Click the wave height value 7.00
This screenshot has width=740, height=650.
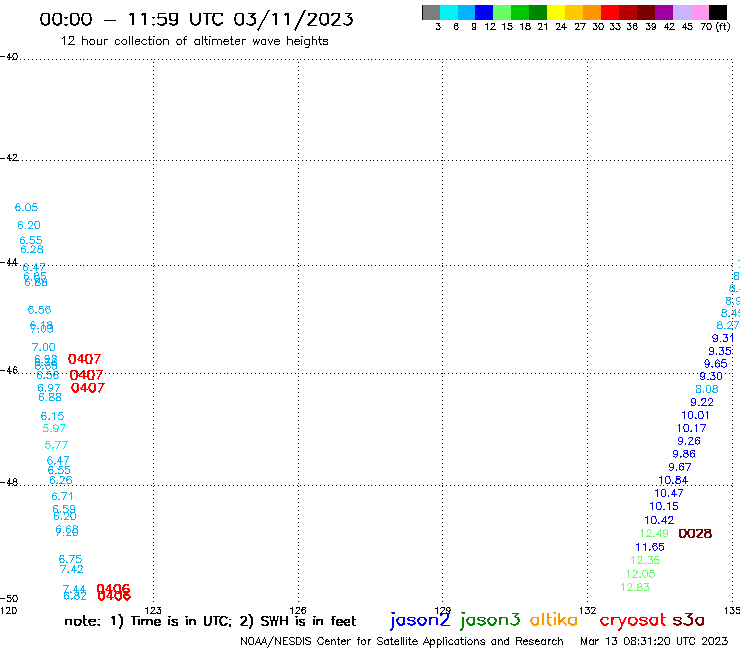pos(43,347)
